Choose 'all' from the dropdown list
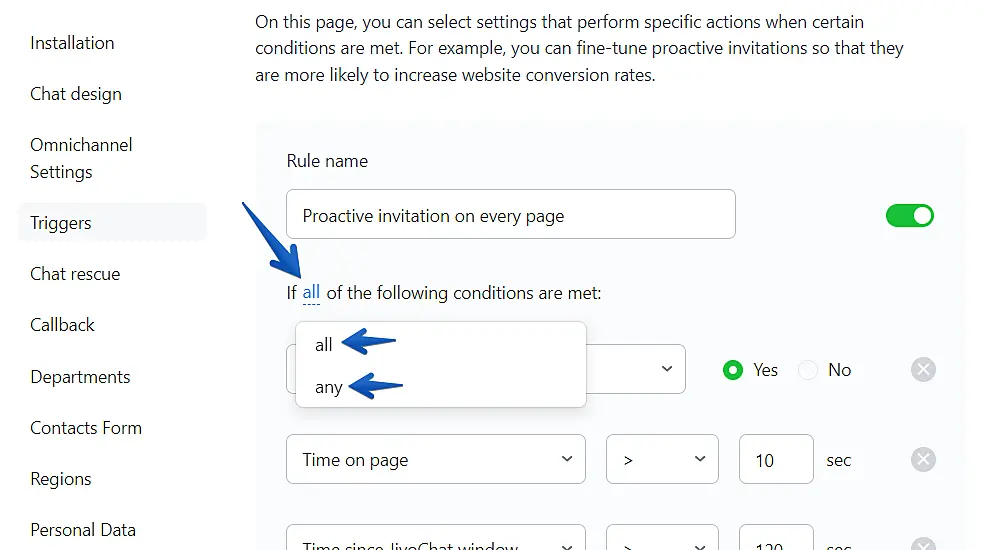 coord(324,345)
